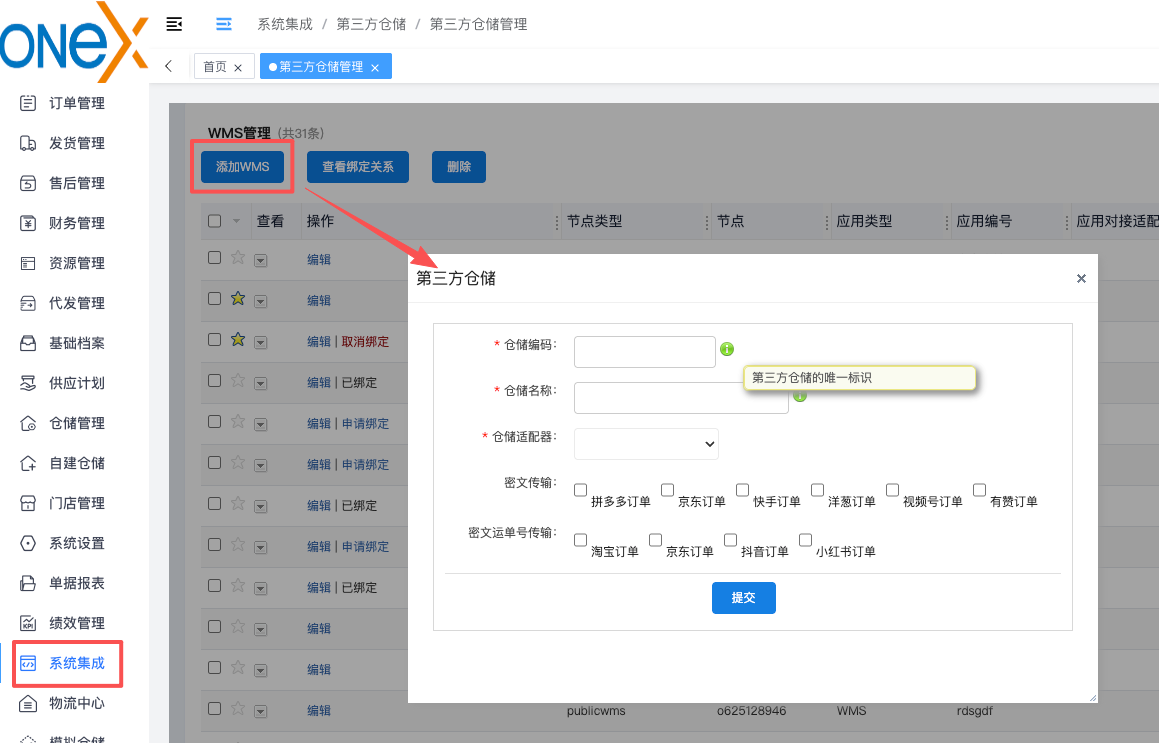Tick the 快手订单 checkbox
The height and width of the screenshot is (743, 1159).
coord(742,489)
